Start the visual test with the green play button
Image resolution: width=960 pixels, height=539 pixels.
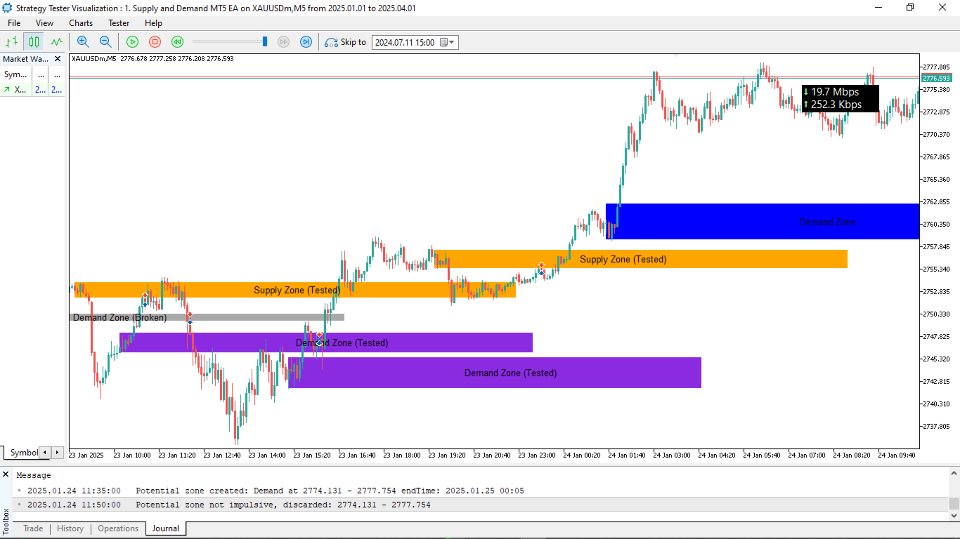[132, 42]
